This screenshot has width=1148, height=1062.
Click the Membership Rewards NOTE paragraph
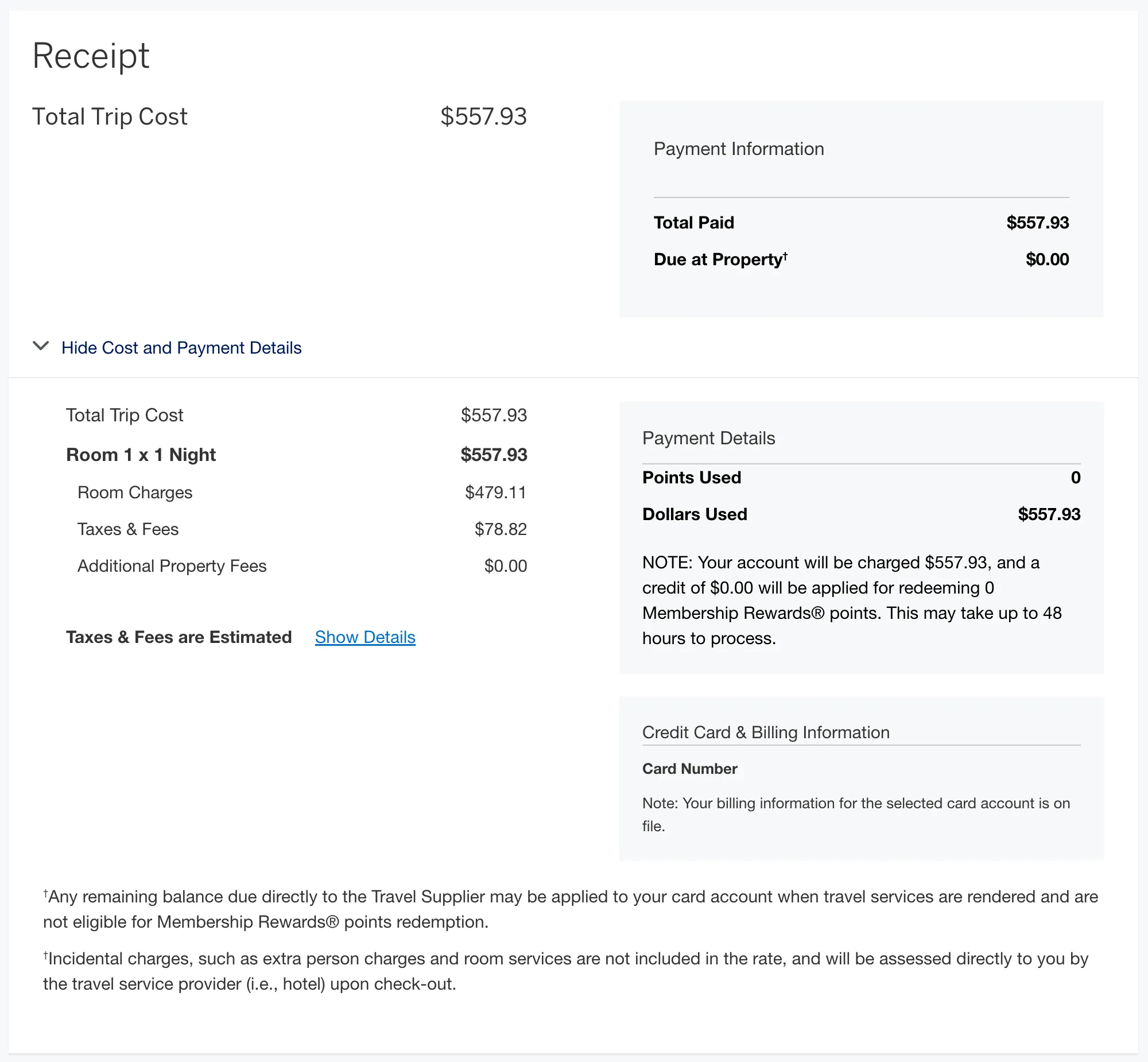pos(852,600)
